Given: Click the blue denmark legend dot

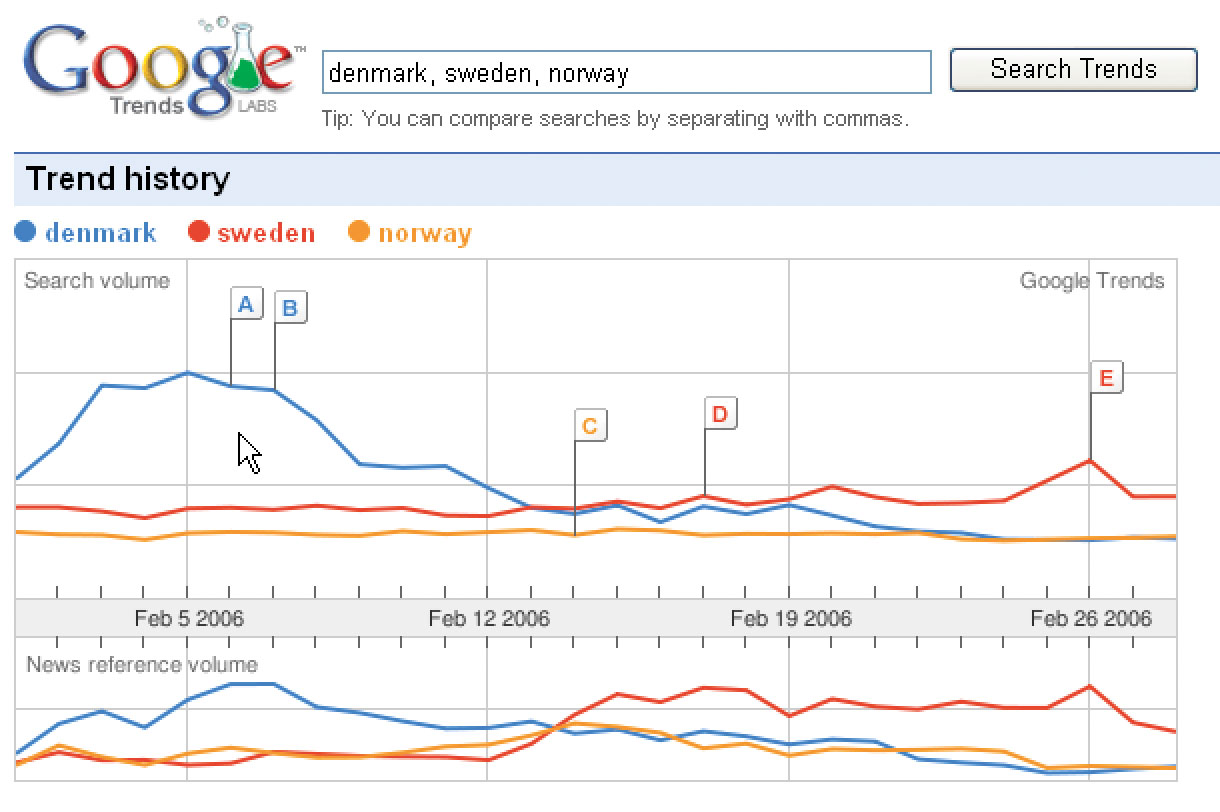Looking at the screenshot, I should click(x=26, y=233).
